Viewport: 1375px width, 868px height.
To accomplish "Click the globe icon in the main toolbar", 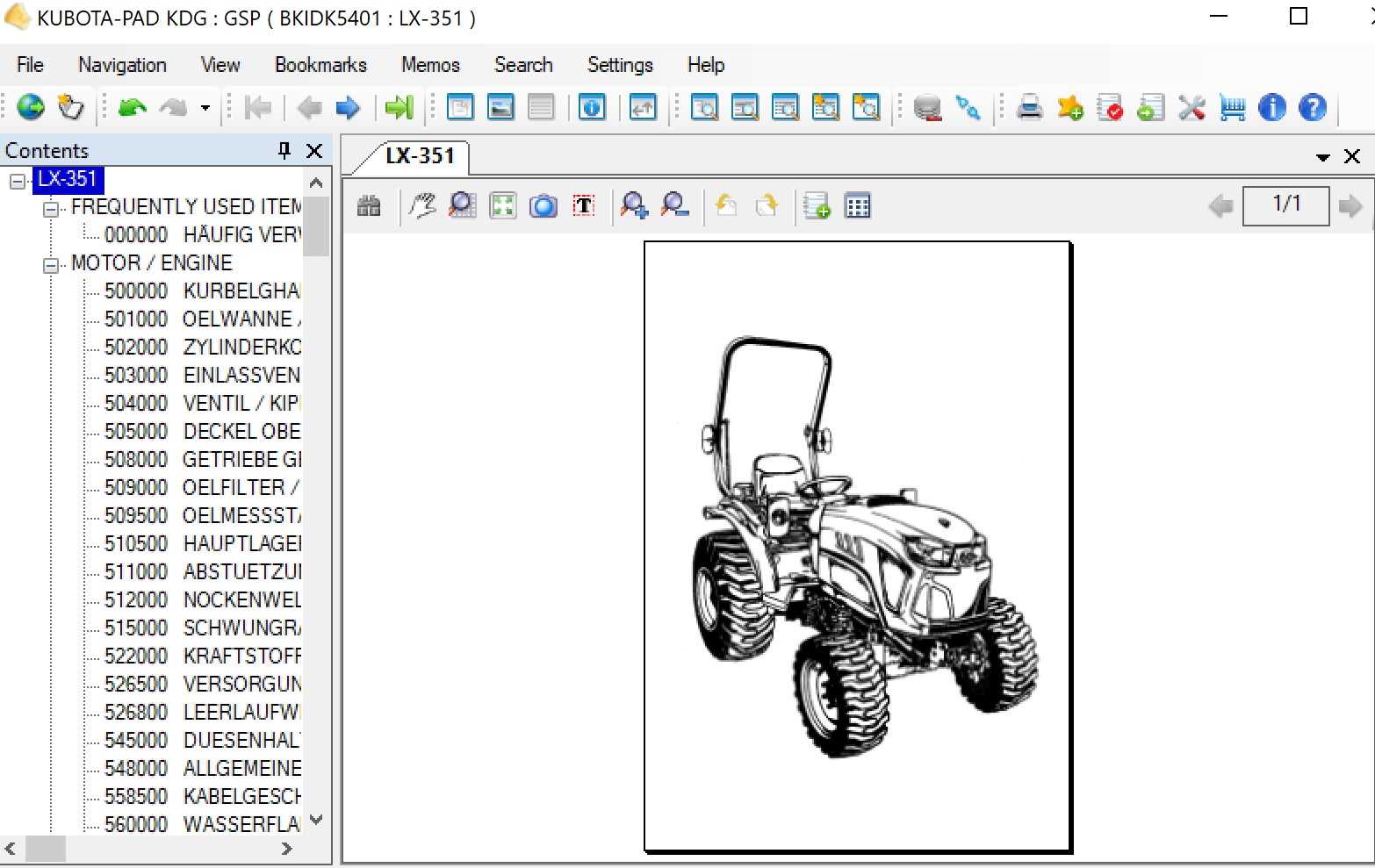I will tap(31, 108).
